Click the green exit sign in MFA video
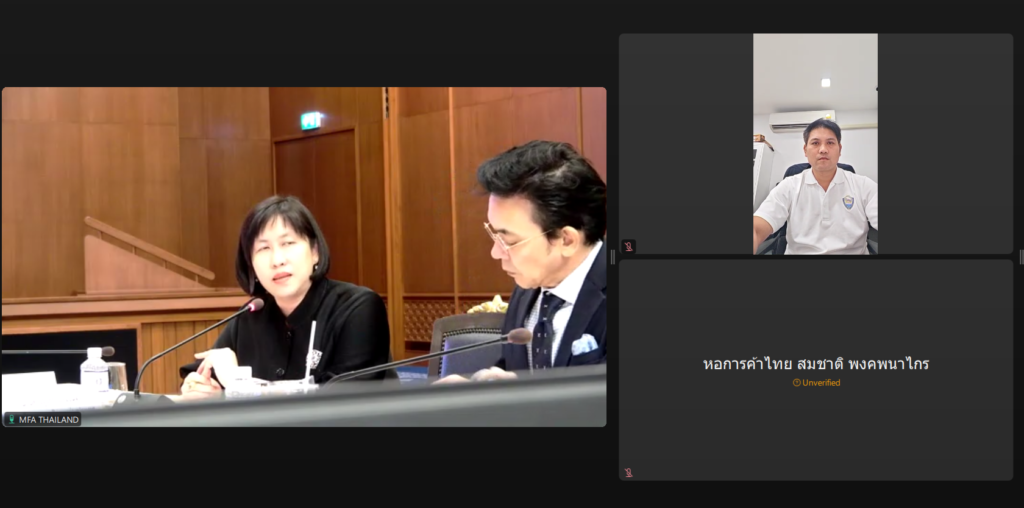 click(x=312, y=120)
